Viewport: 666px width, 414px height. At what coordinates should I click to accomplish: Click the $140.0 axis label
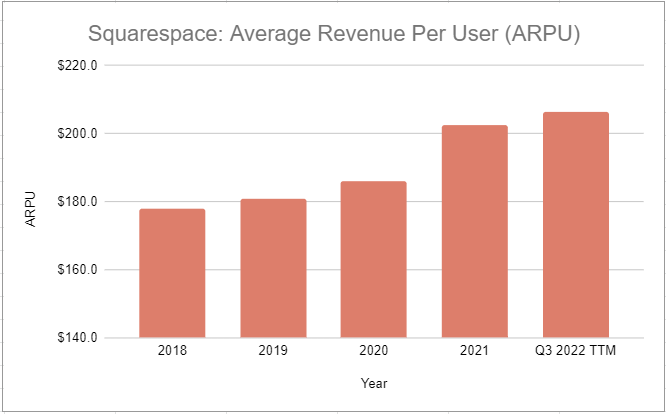[77, 338]
